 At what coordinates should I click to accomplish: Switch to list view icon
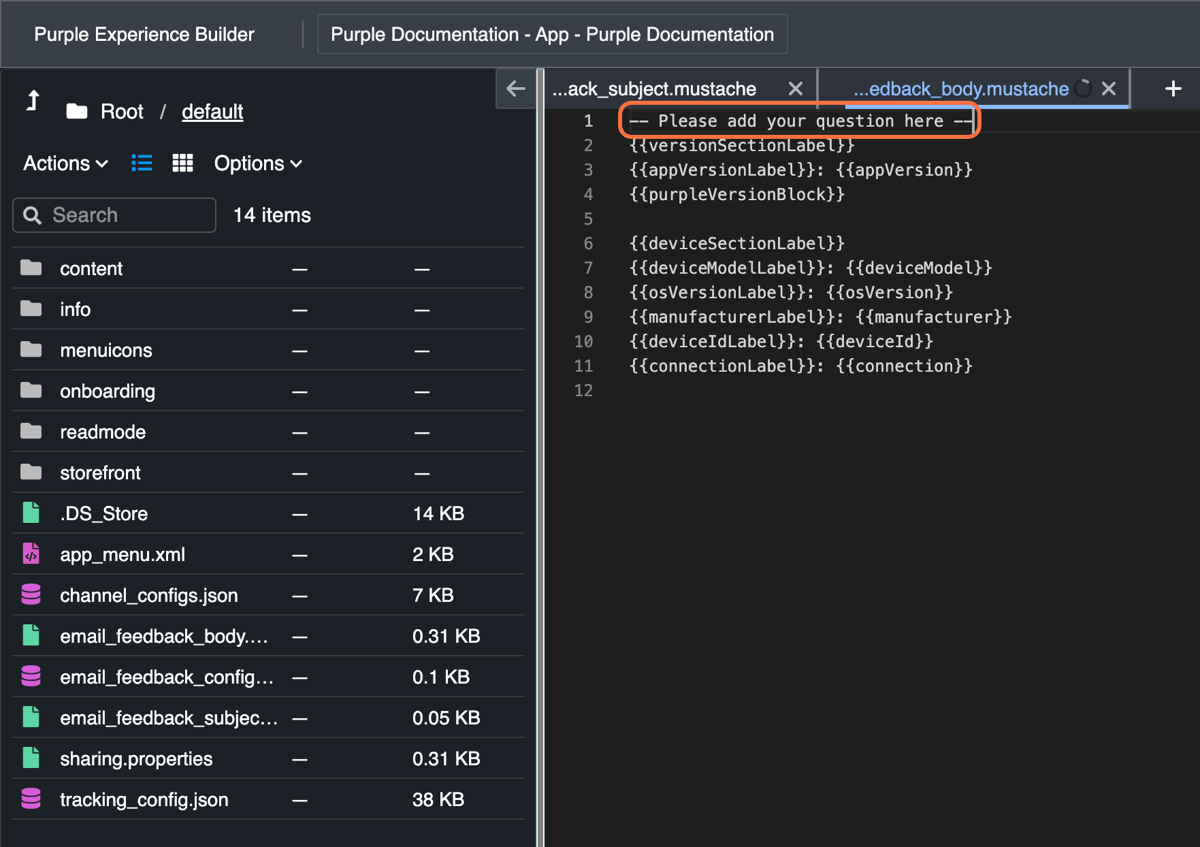click(x=142, y=163)
